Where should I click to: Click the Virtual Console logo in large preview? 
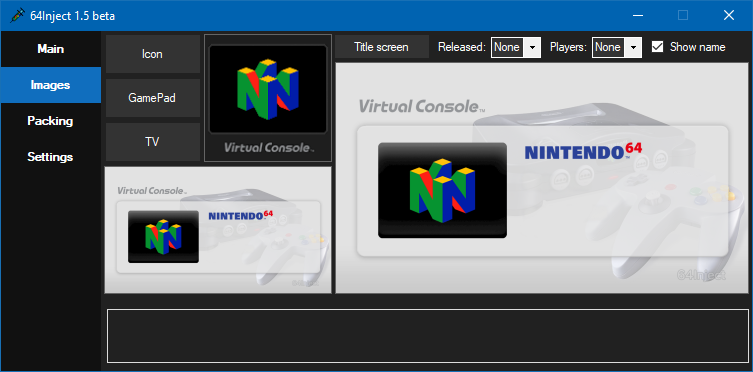click(x=422, y=106)
